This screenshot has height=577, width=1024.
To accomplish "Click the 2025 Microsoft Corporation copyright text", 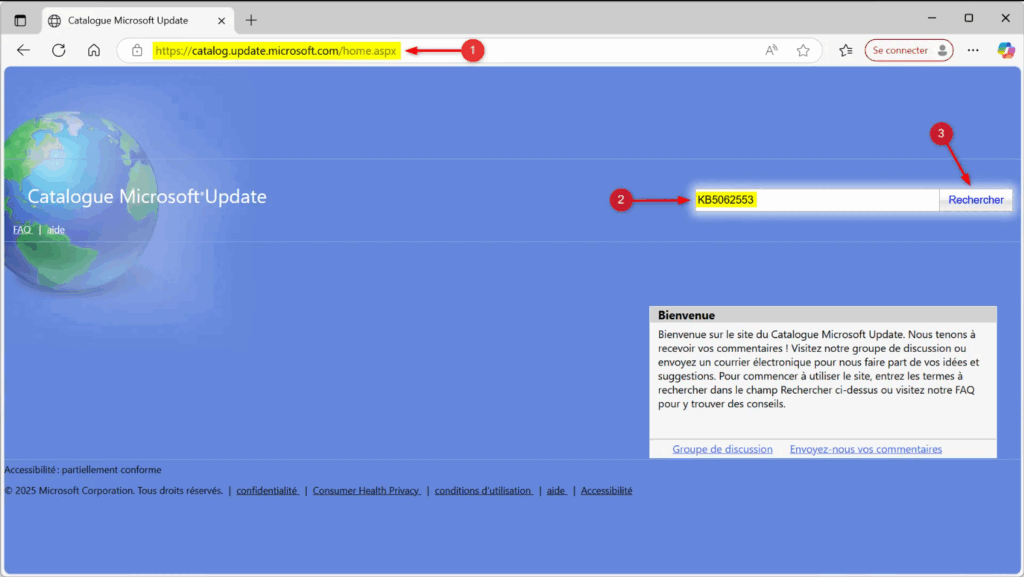I will click(x=114, y=490).
